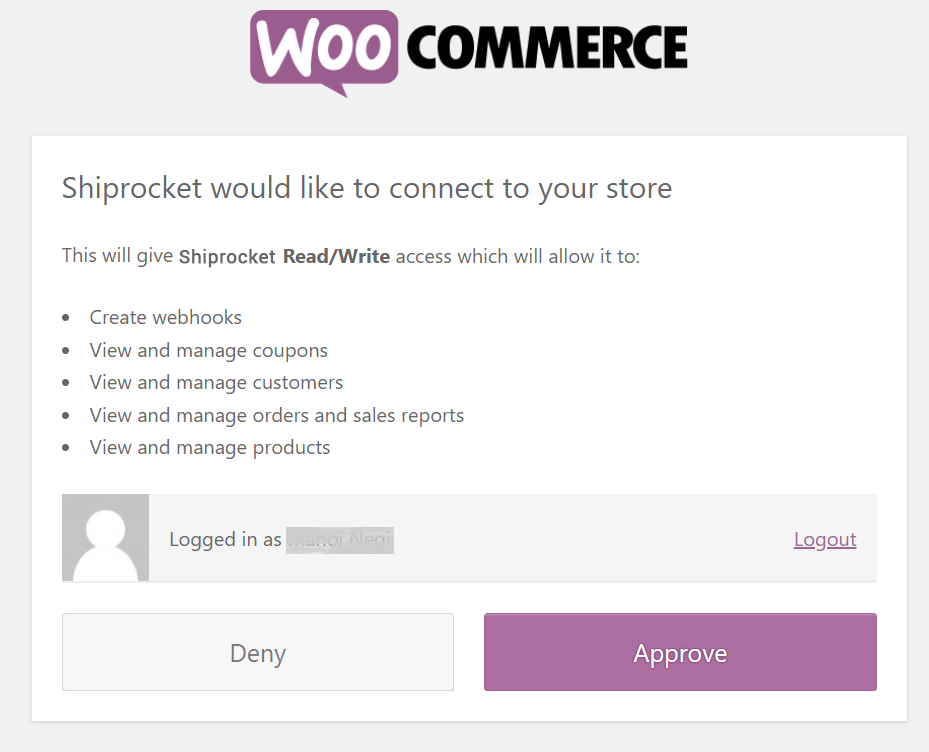Image resolution: width=929 pixels, height=752 pixels.
Task: Select the View and manage products item
Action: click(x=210, y=447)
